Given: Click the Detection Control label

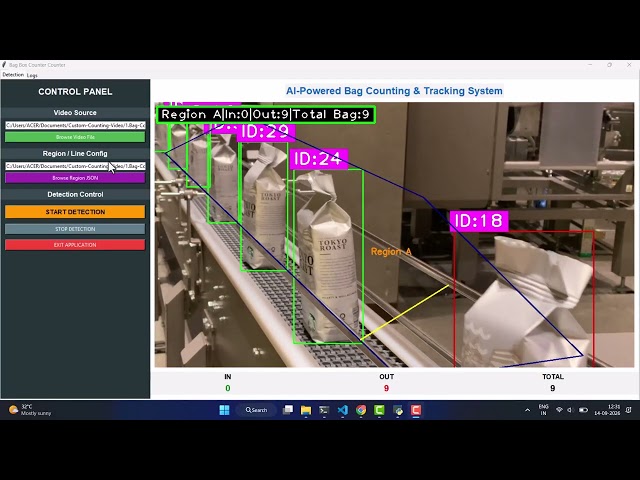Looking at the screenshot, I should click(x=75, y=194).
